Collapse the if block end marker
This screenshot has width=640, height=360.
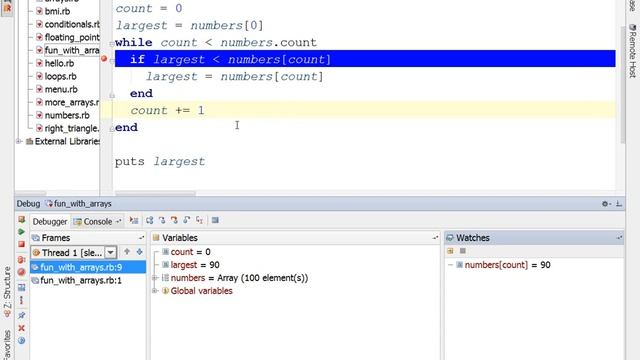111,95
